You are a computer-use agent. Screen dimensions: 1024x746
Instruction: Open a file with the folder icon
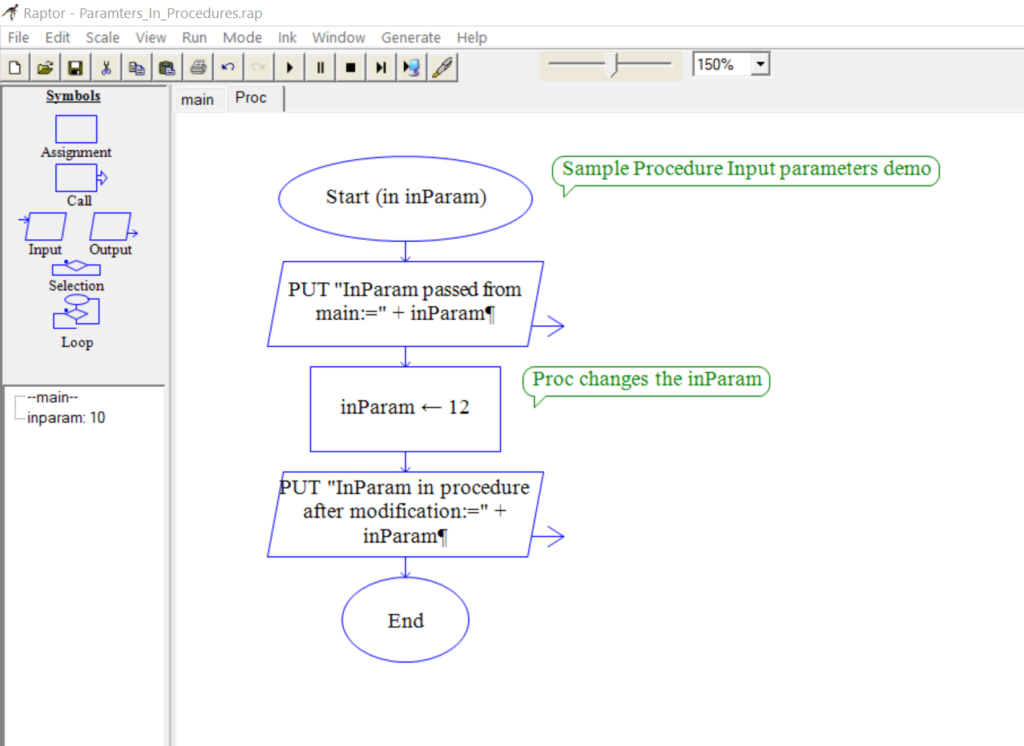pyautogui.click(x=44, y=67)
